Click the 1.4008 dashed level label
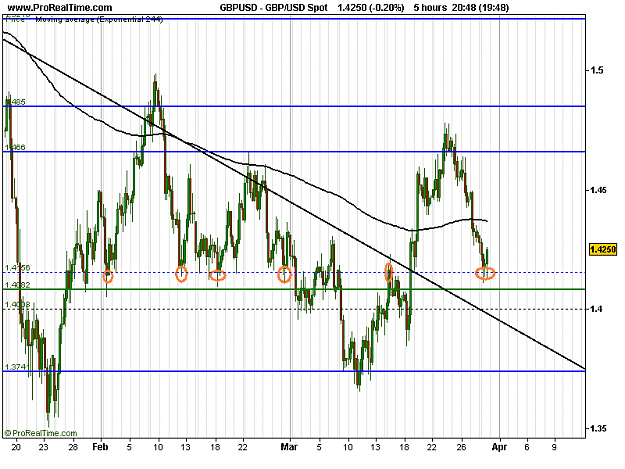Image resolution: width=625 pixels, height=469 pixels. 18,304
